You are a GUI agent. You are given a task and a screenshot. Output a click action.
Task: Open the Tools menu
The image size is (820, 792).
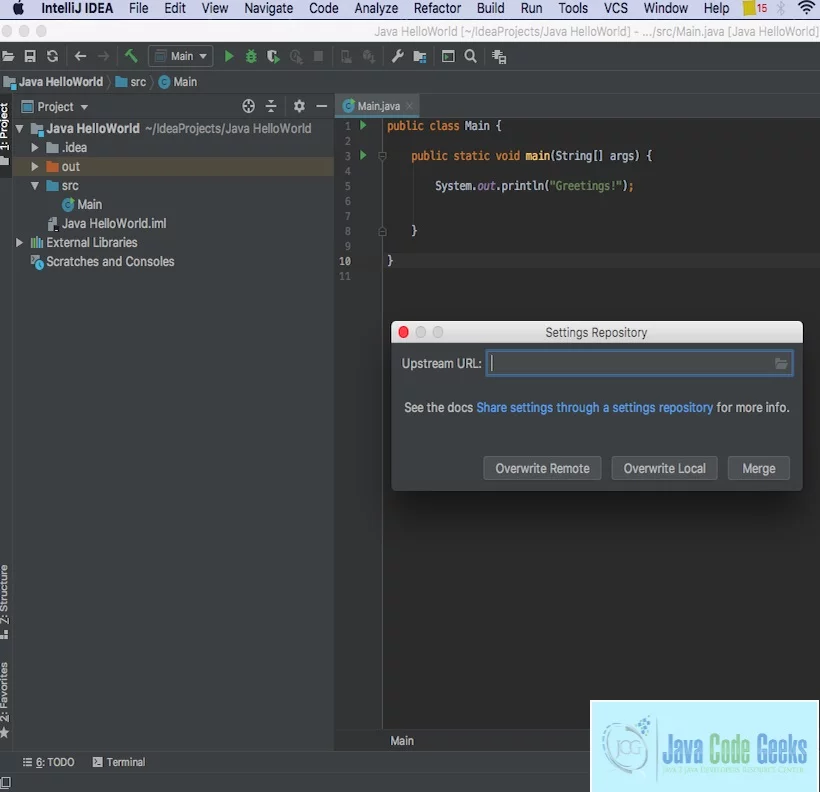[573, 8]
